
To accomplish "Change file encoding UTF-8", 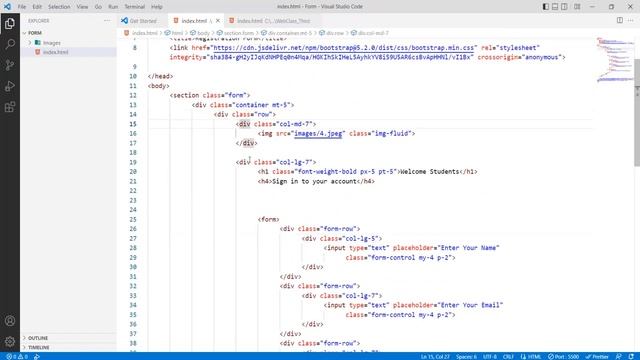I will tap(490, 357).
